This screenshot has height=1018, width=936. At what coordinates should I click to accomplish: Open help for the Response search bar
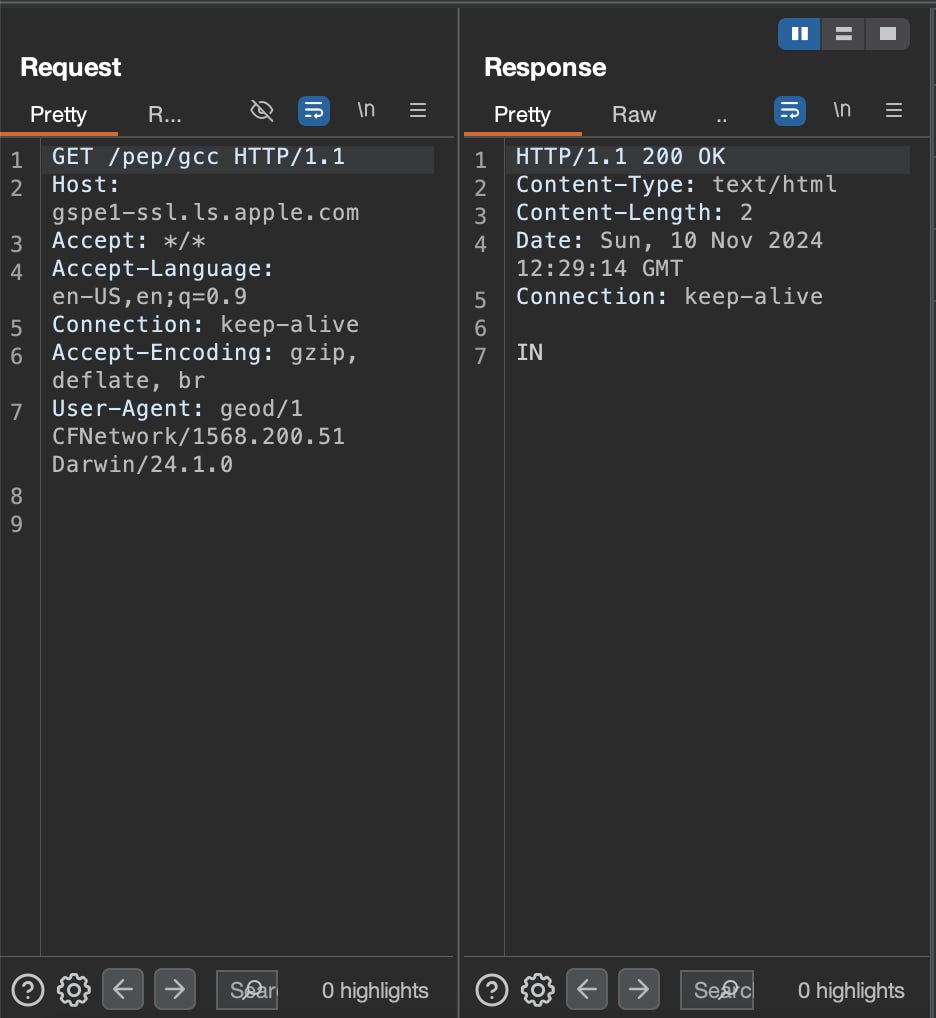pos(492,990)
